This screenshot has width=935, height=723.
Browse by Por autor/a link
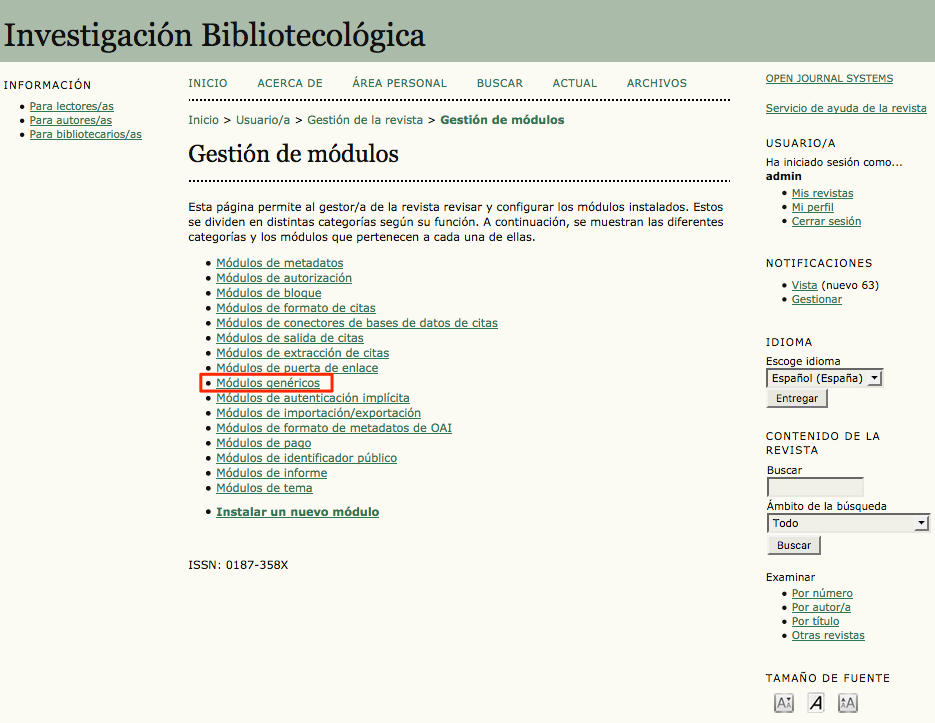821,607
